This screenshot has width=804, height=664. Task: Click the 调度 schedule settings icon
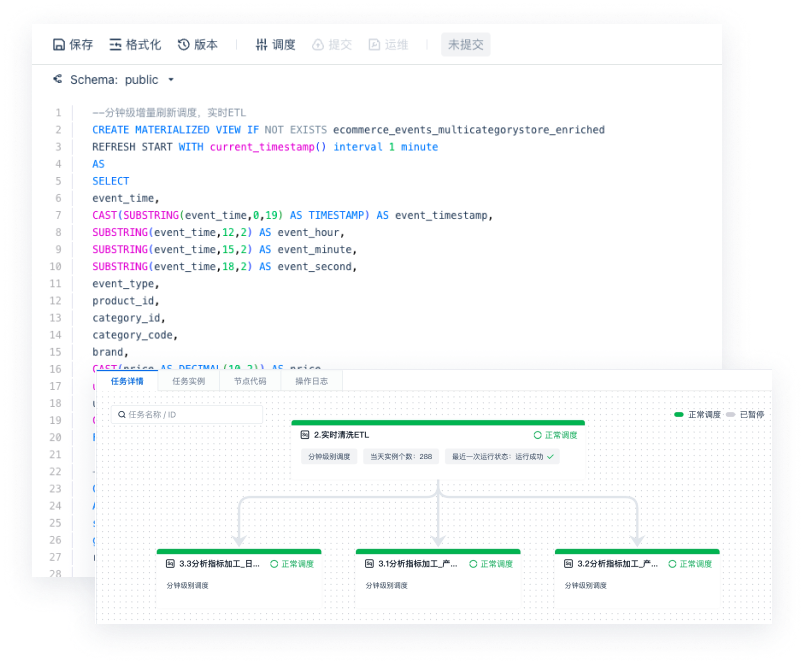[x=262, y=45]
